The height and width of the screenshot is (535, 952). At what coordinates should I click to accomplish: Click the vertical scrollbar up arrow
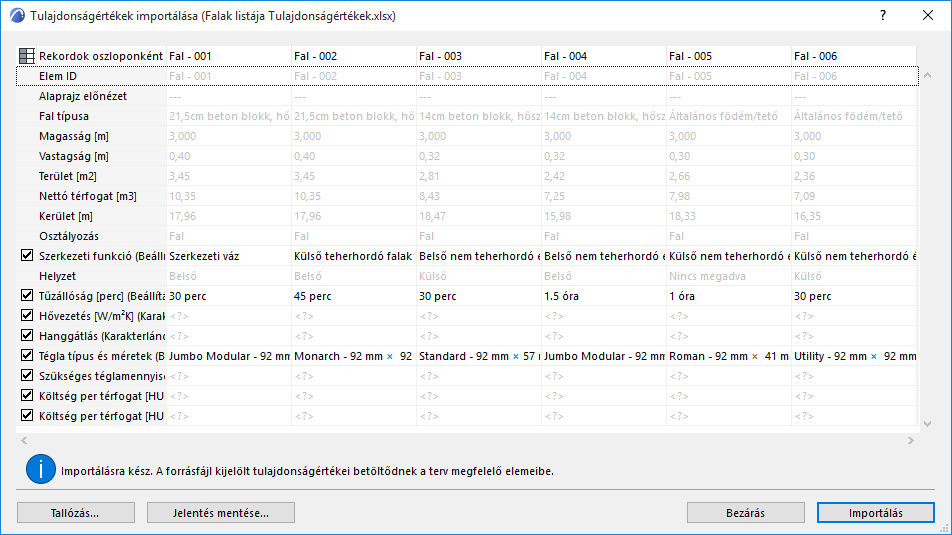(x=927, y=76)
